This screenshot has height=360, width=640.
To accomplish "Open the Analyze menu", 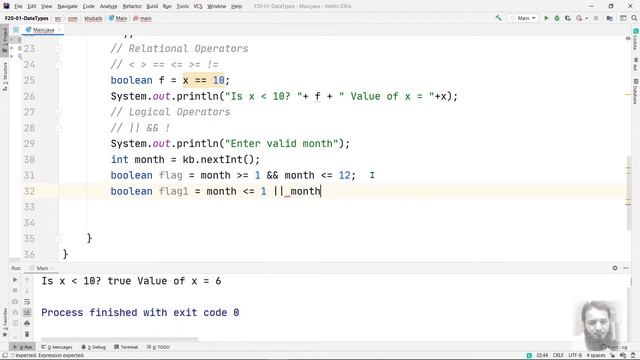I will (109, 6).
